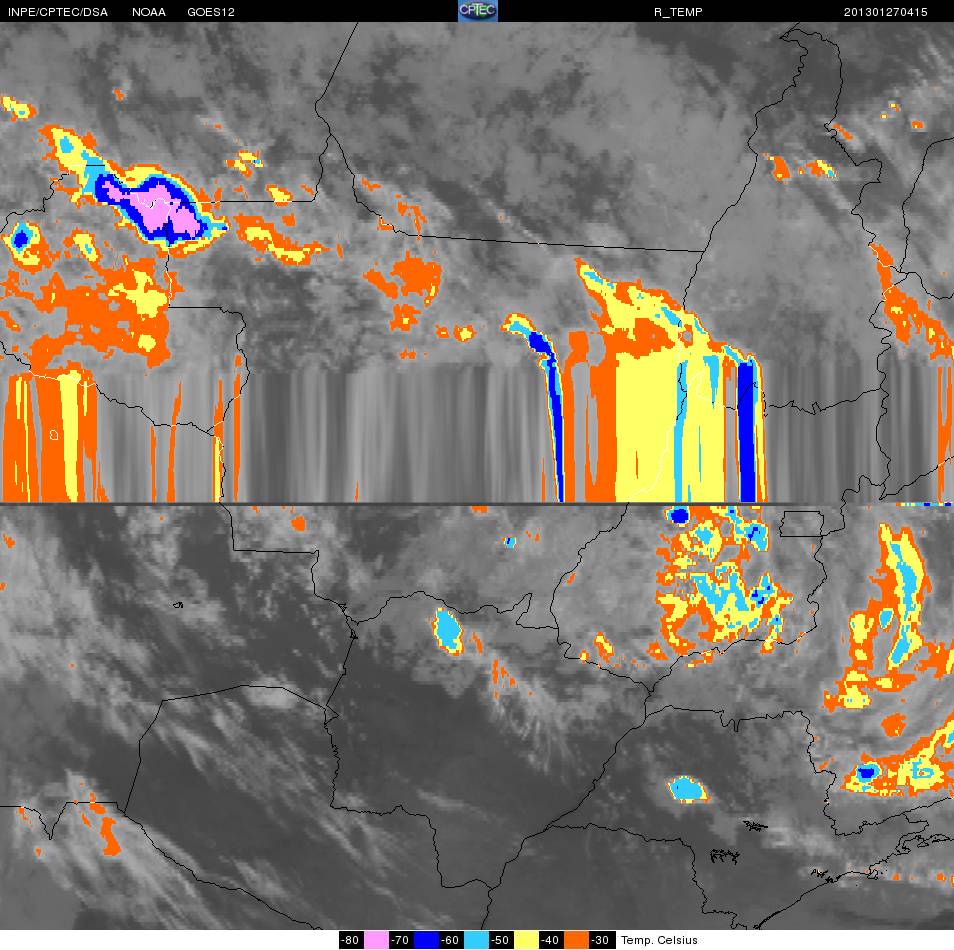Viewport: 954px width, 950px height.
Task: Click the -40 legend value label
Action: 551,940
